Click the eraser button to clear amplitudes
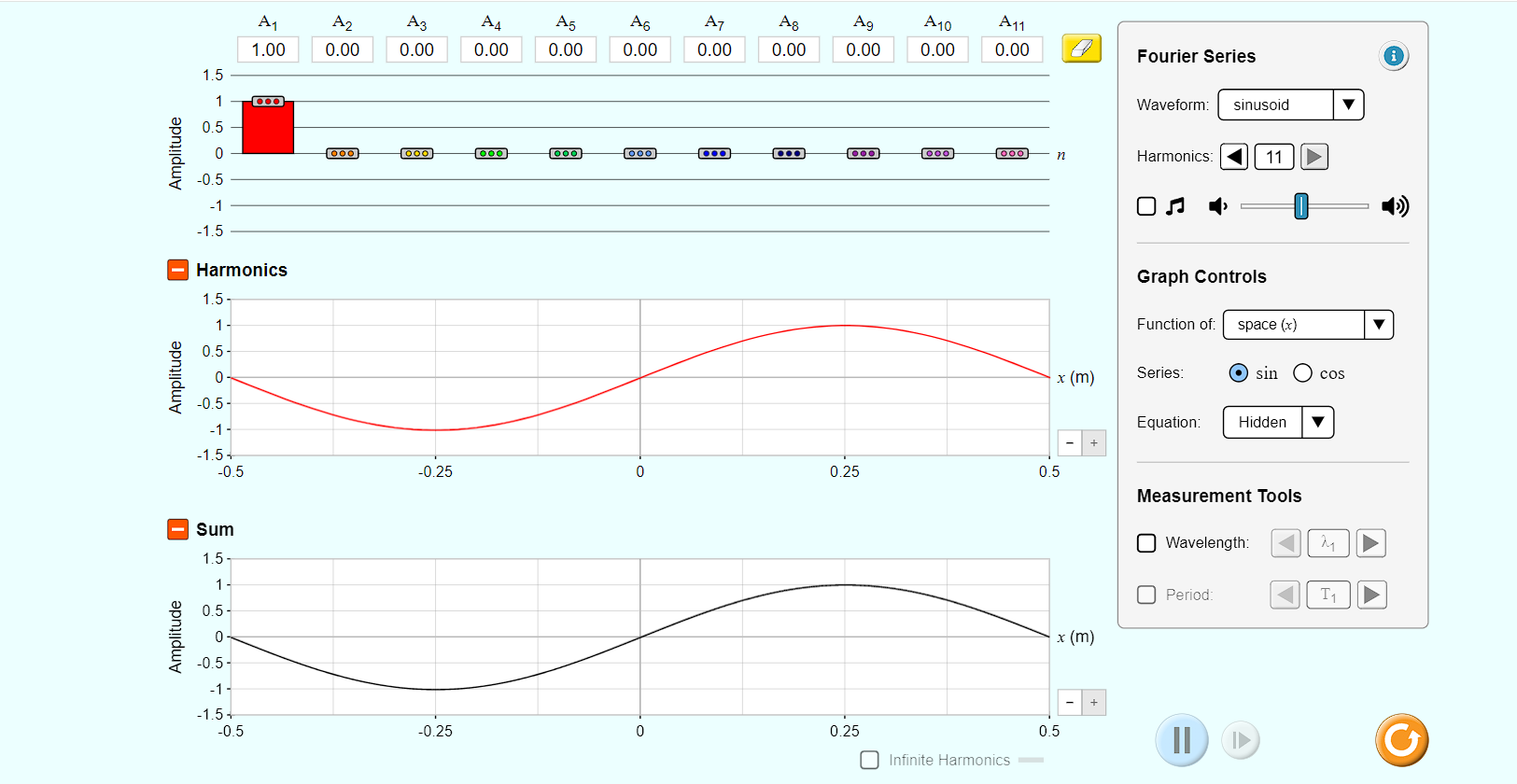This screenshot has width=1517, height=784. click(x=1081, y=49)
